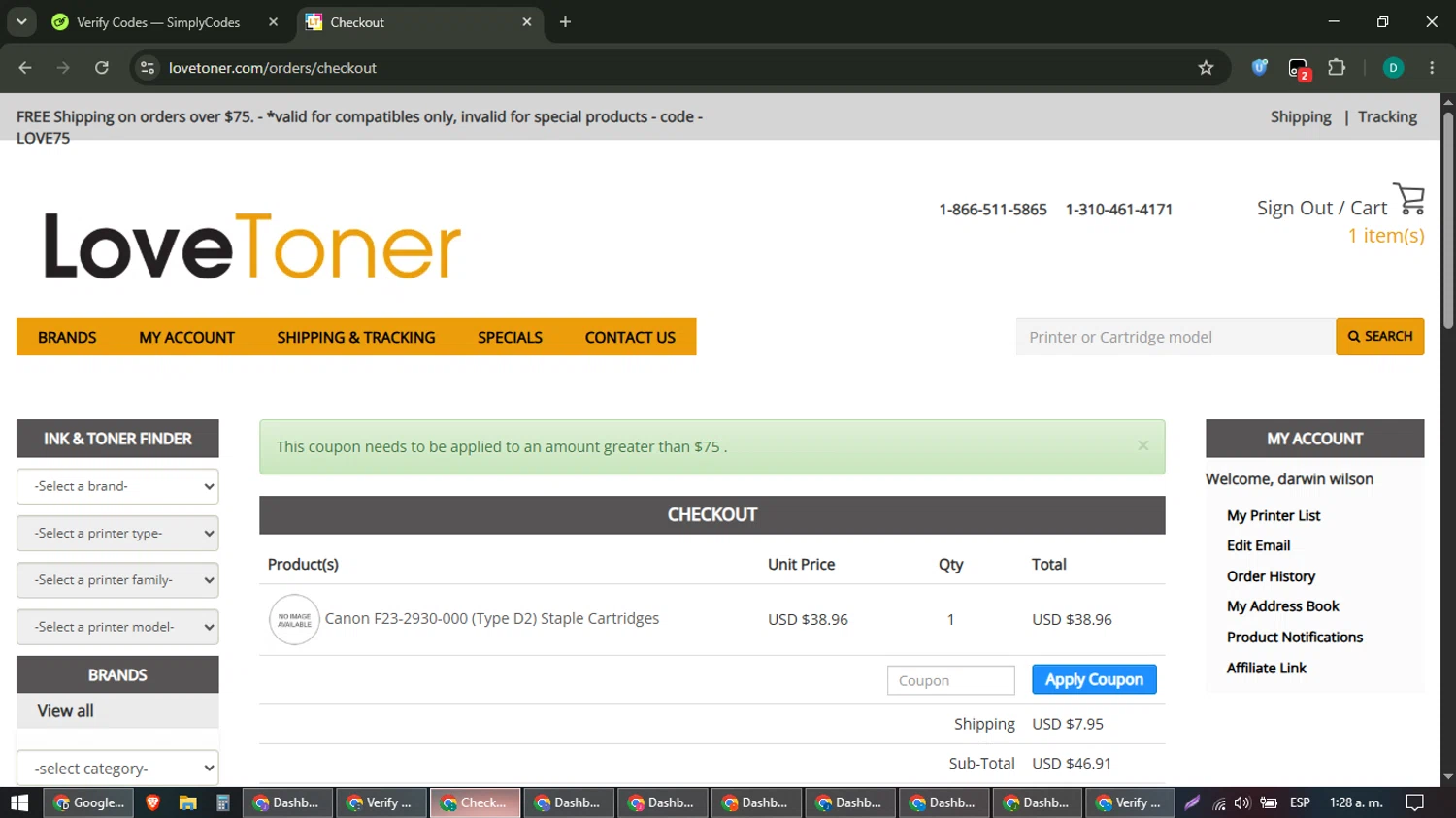Click the No Image Available product thumbnail
1456x818 pixels.
294,620
